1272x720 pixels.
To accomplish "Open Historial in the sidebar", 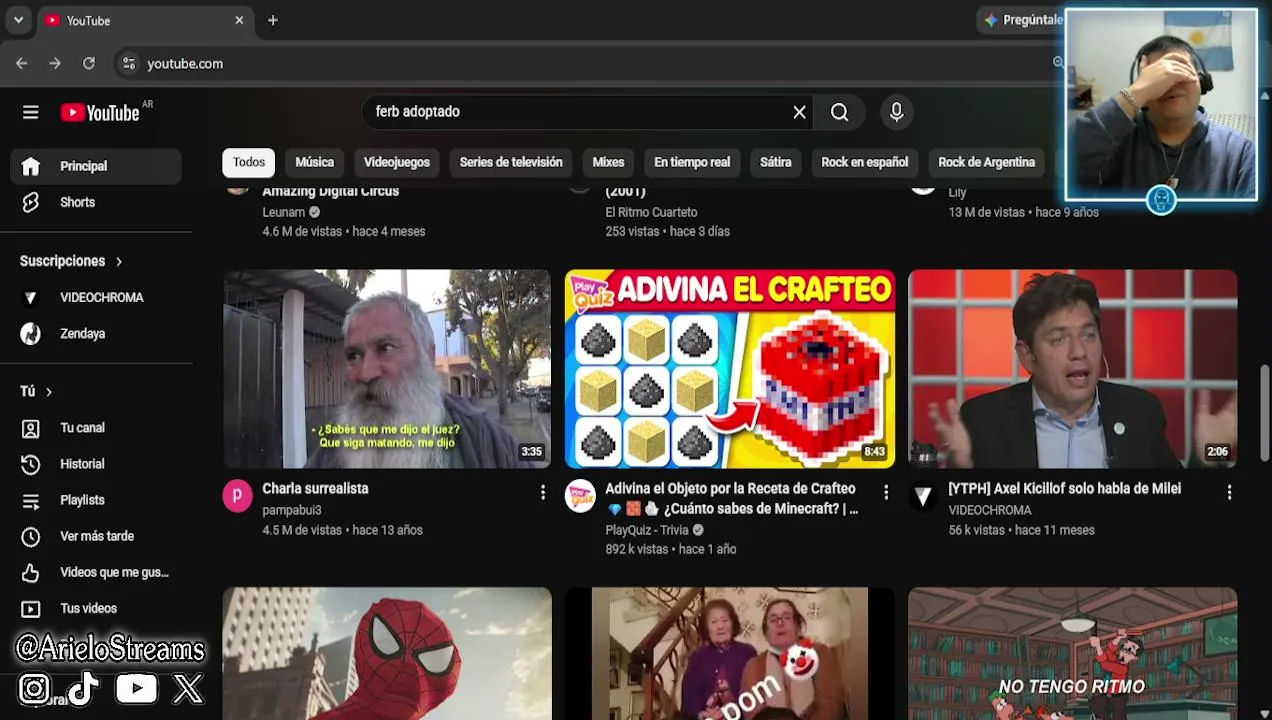I will point(96,464).
